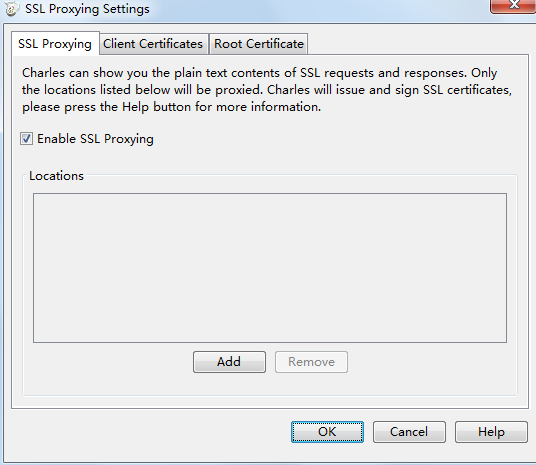The image size is (536, 465).
Task: Close the SSL Proxying Settings dialog
Action: 513,6
